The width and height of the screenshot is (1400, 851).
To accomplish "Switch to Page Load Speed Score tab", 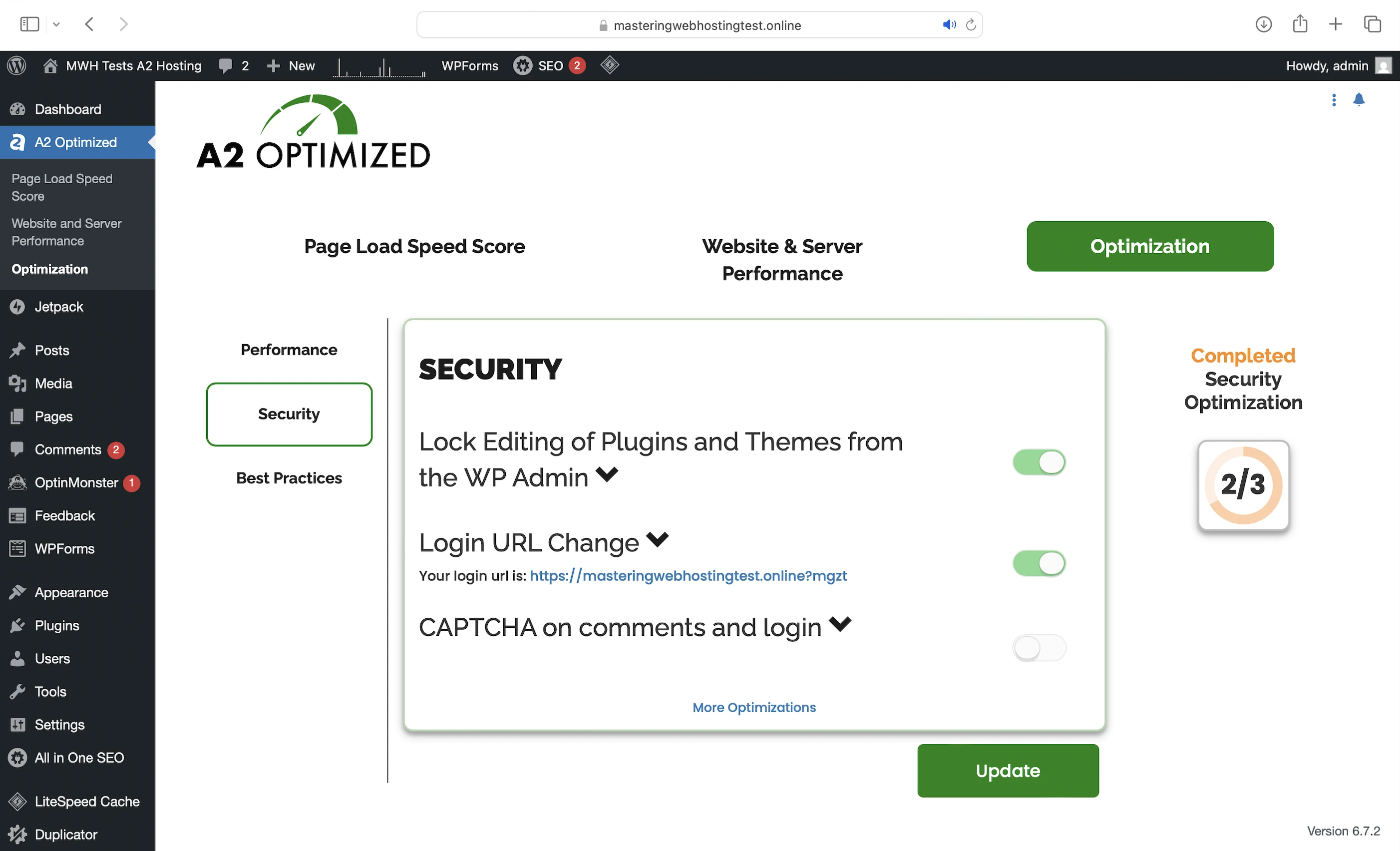I will click(x=414, y=247).
